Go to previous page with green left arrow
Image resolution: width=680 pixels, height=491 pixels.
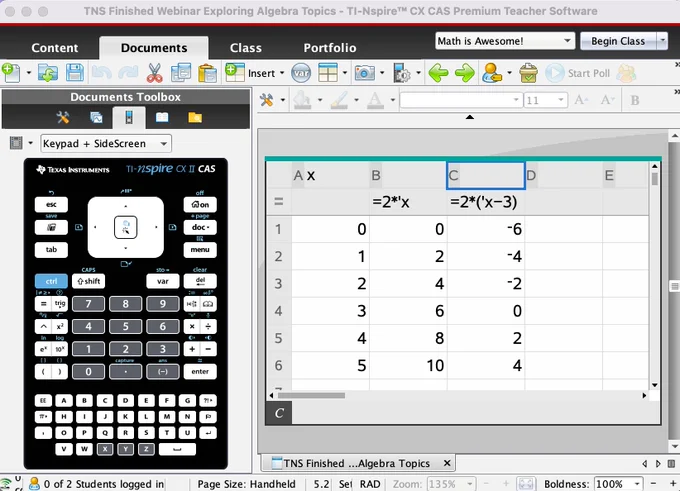click(438, 72)
